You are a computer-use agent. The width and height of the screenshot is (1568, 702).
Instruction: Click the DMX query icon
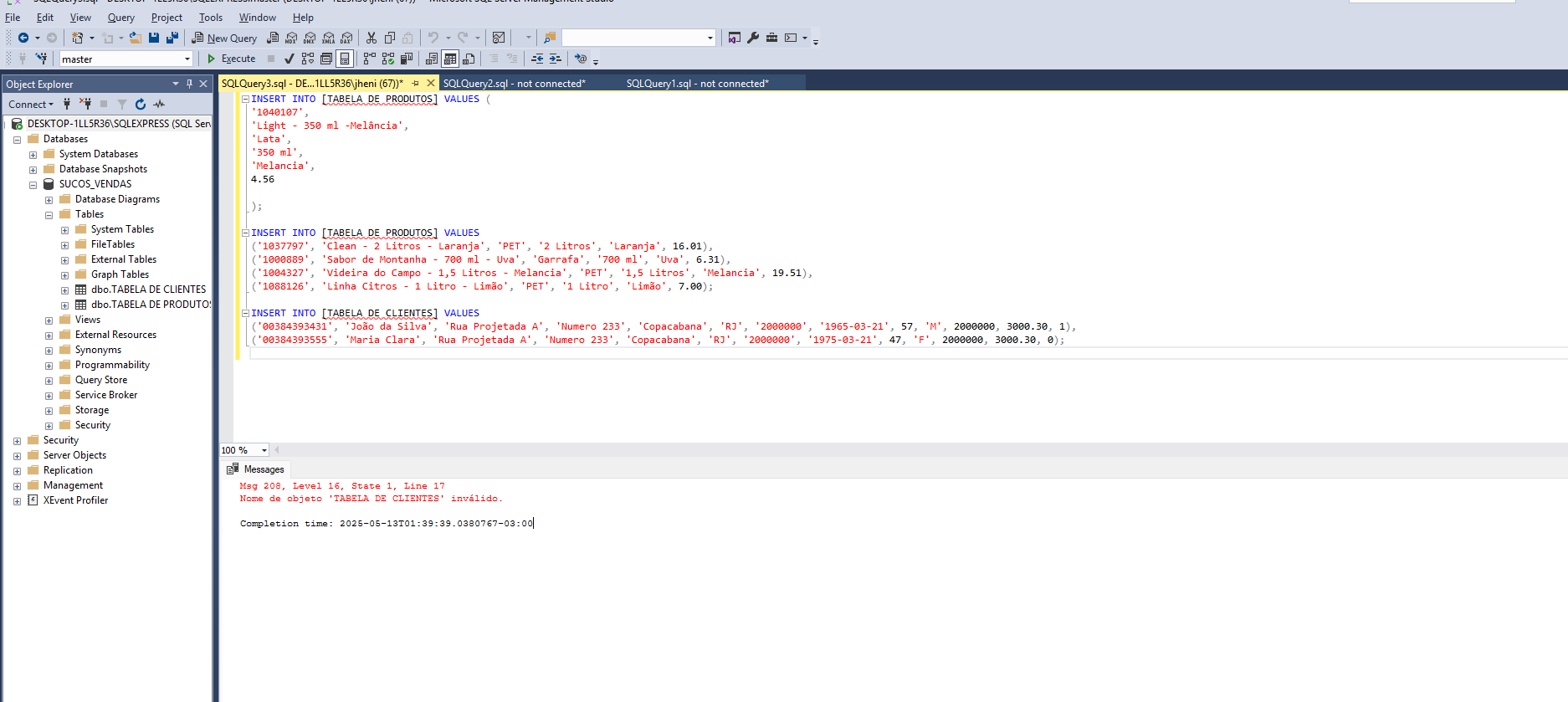(x=310, y=38)
